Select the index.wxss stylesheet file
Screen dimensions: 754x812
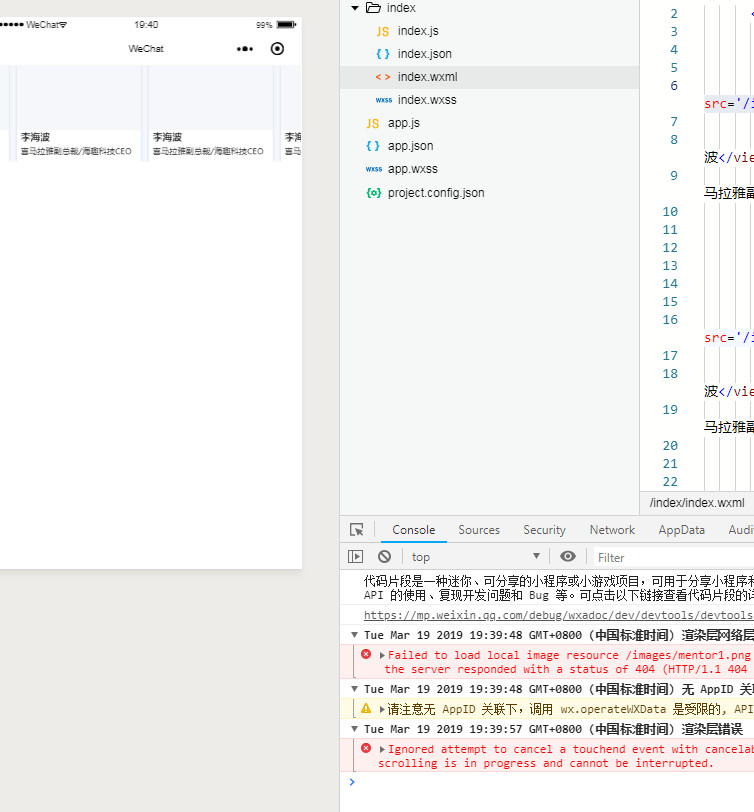point(427,100)
